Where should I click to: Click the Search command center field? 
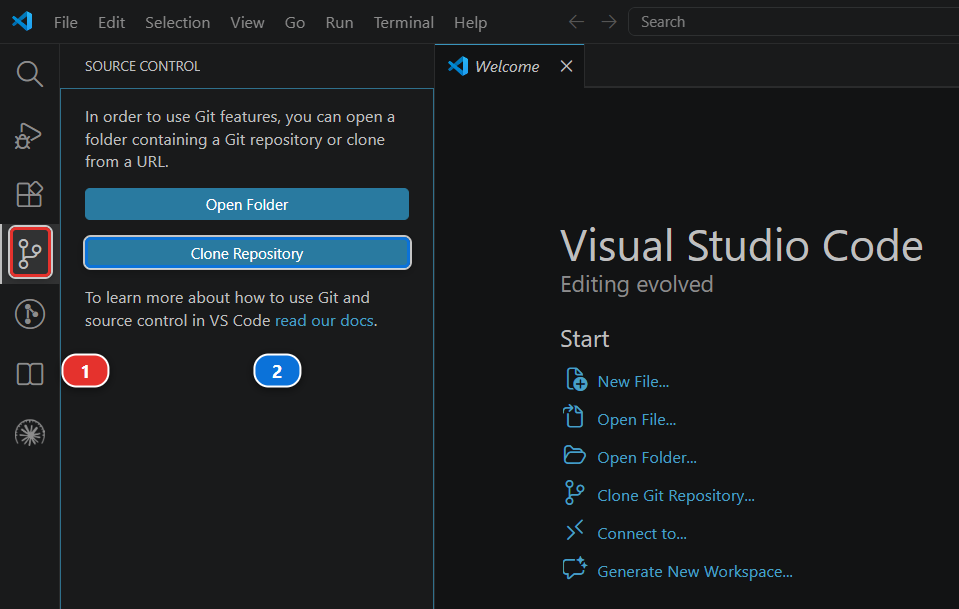click(794, 22)
